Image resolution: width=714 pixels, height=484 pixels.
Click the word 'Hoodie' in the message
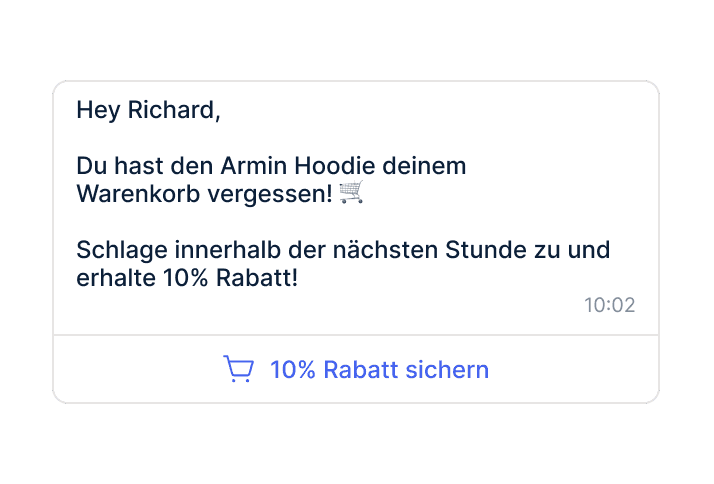click(335, 166)
